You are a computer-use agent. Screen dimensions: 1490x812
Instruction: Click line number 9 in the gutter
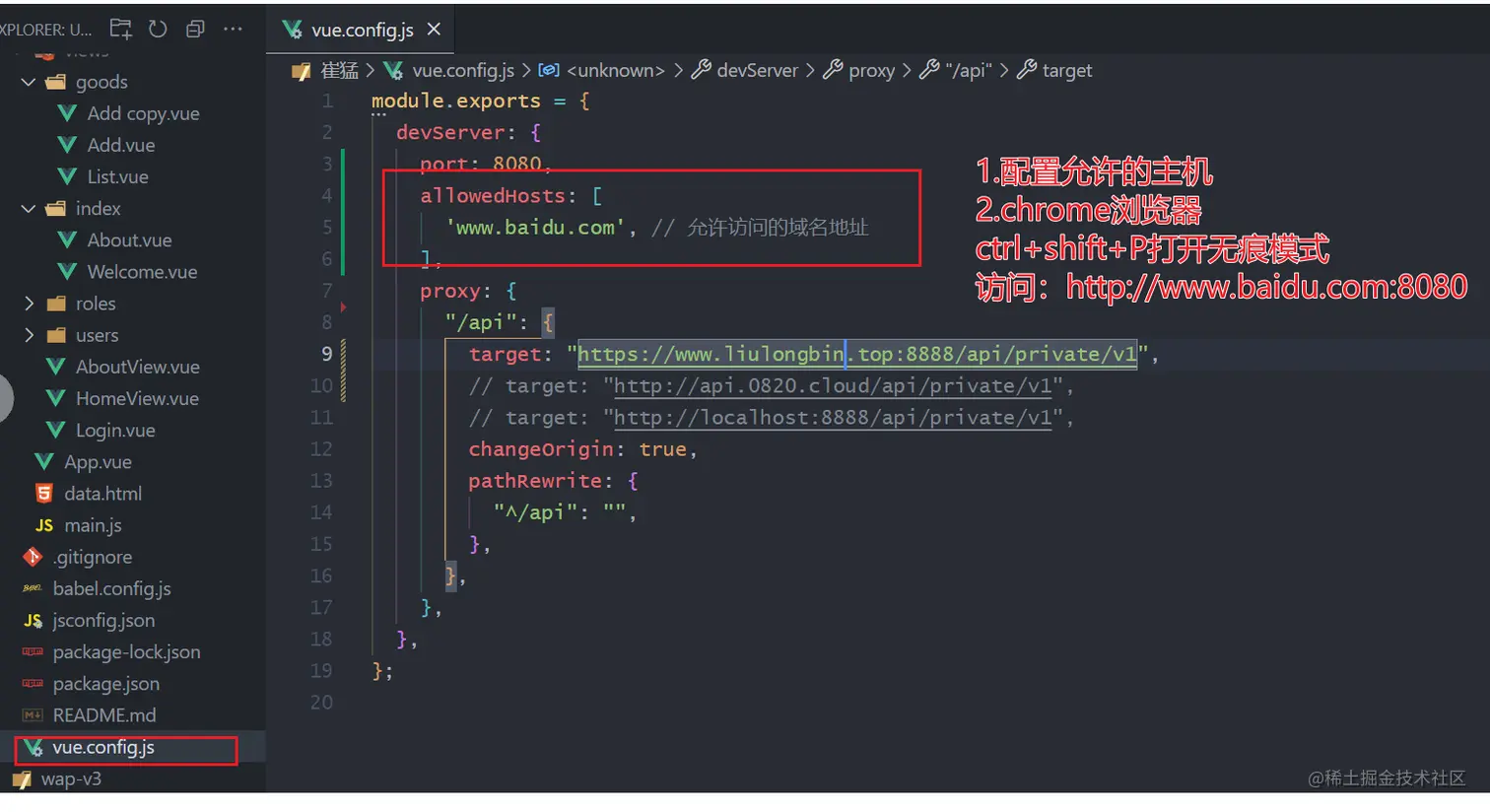coord(326,354)
